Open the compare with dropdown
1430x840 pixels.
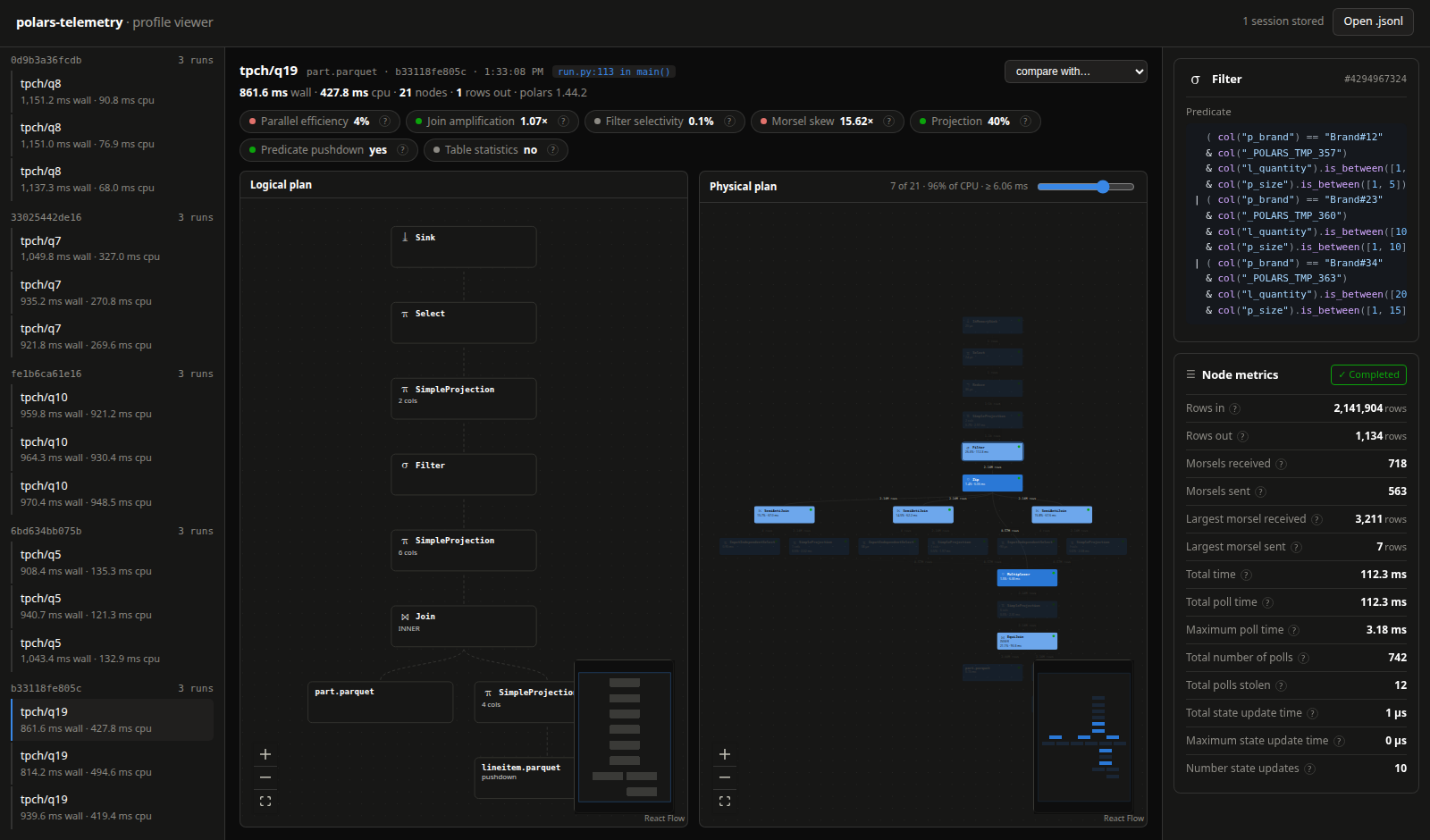(1076, 71)
